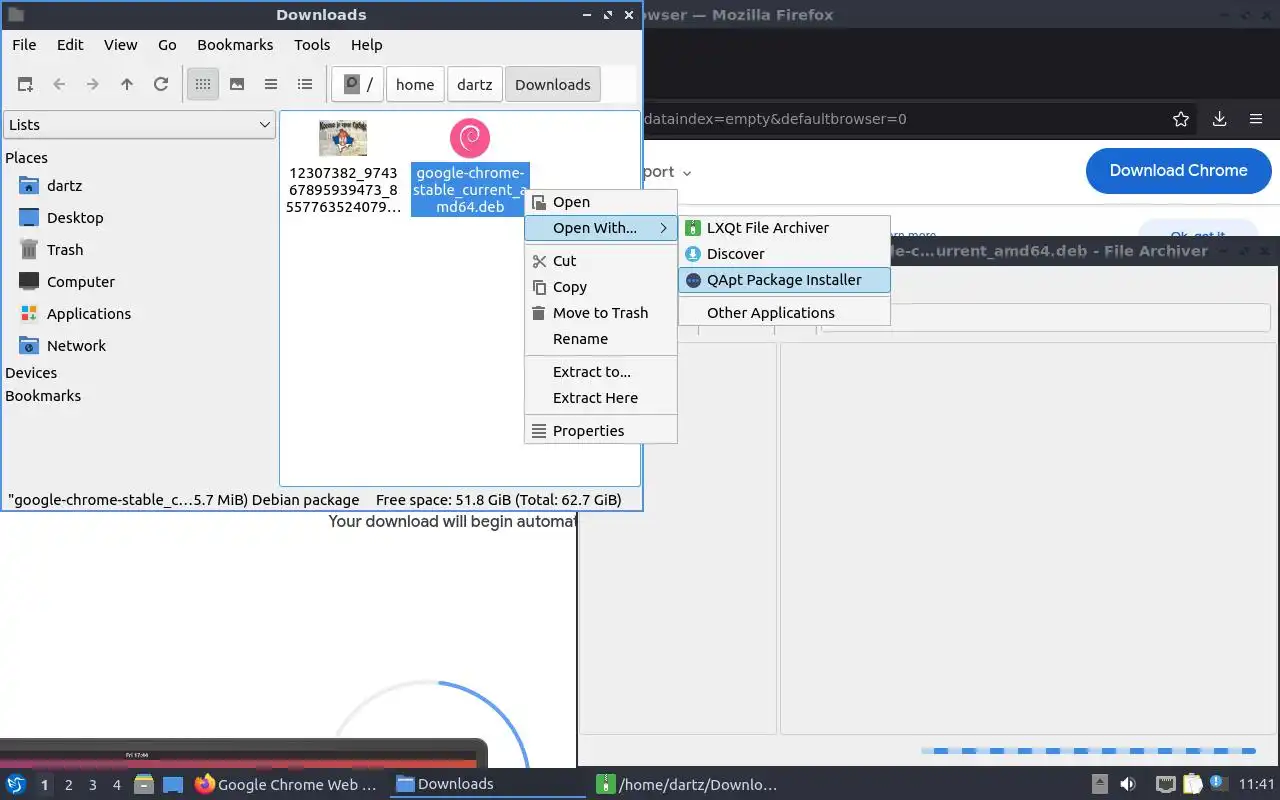Choose 'Cut' in the context menu
Screen dimensions: 1280x800
click(x=601, y=261)
